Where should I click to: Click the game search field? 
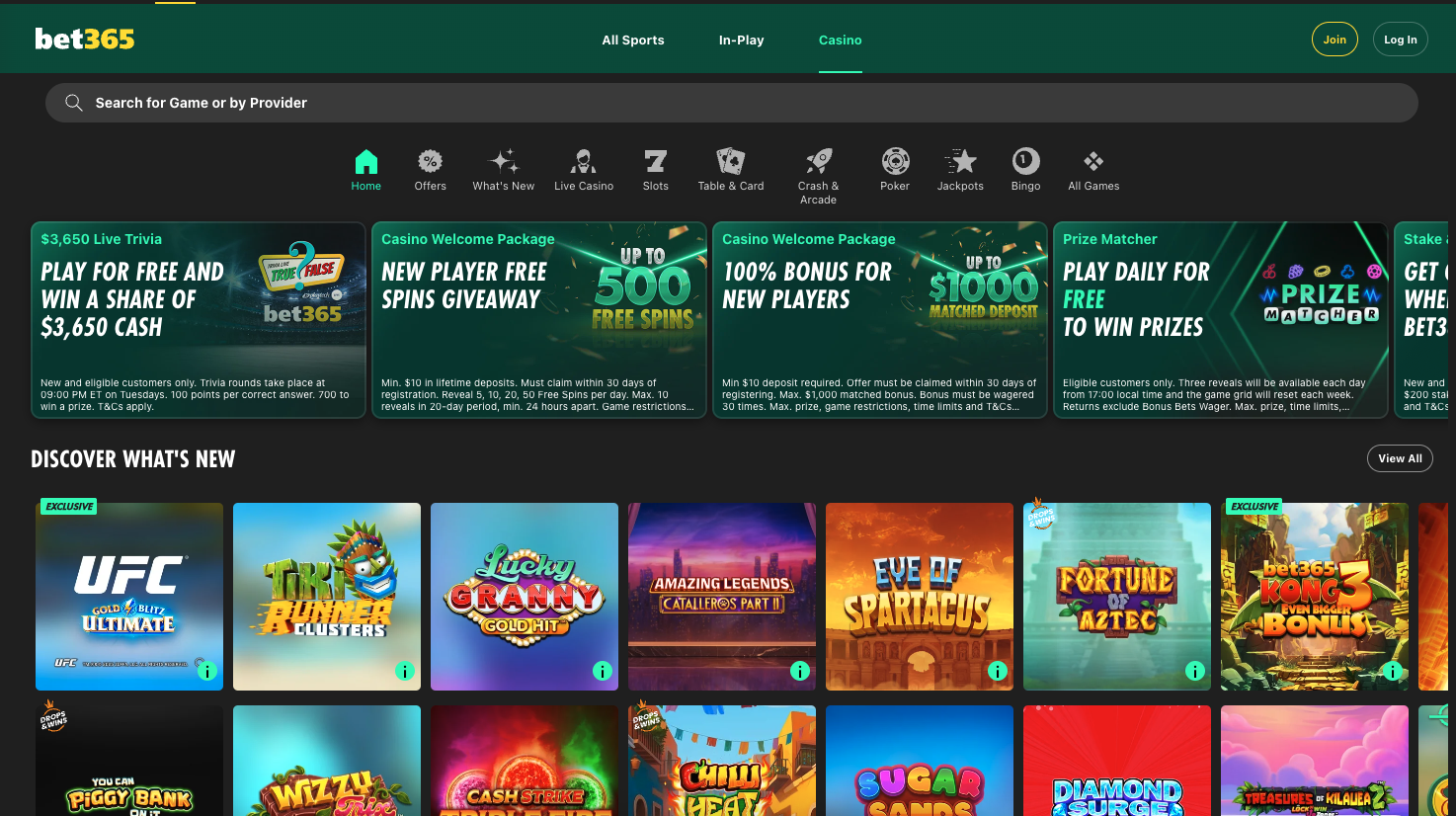click(731, 103)
